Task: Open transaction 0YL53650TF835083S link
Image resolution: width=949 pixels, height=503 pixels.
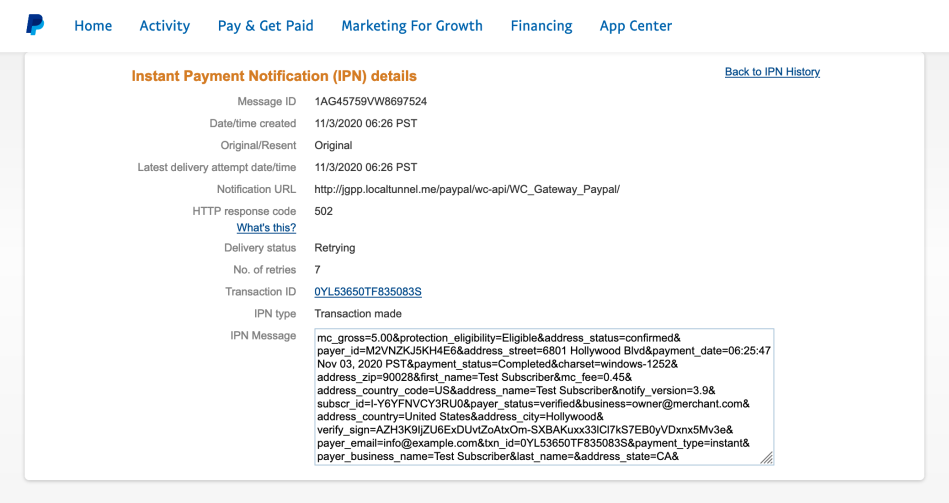Action: (368, 292)
